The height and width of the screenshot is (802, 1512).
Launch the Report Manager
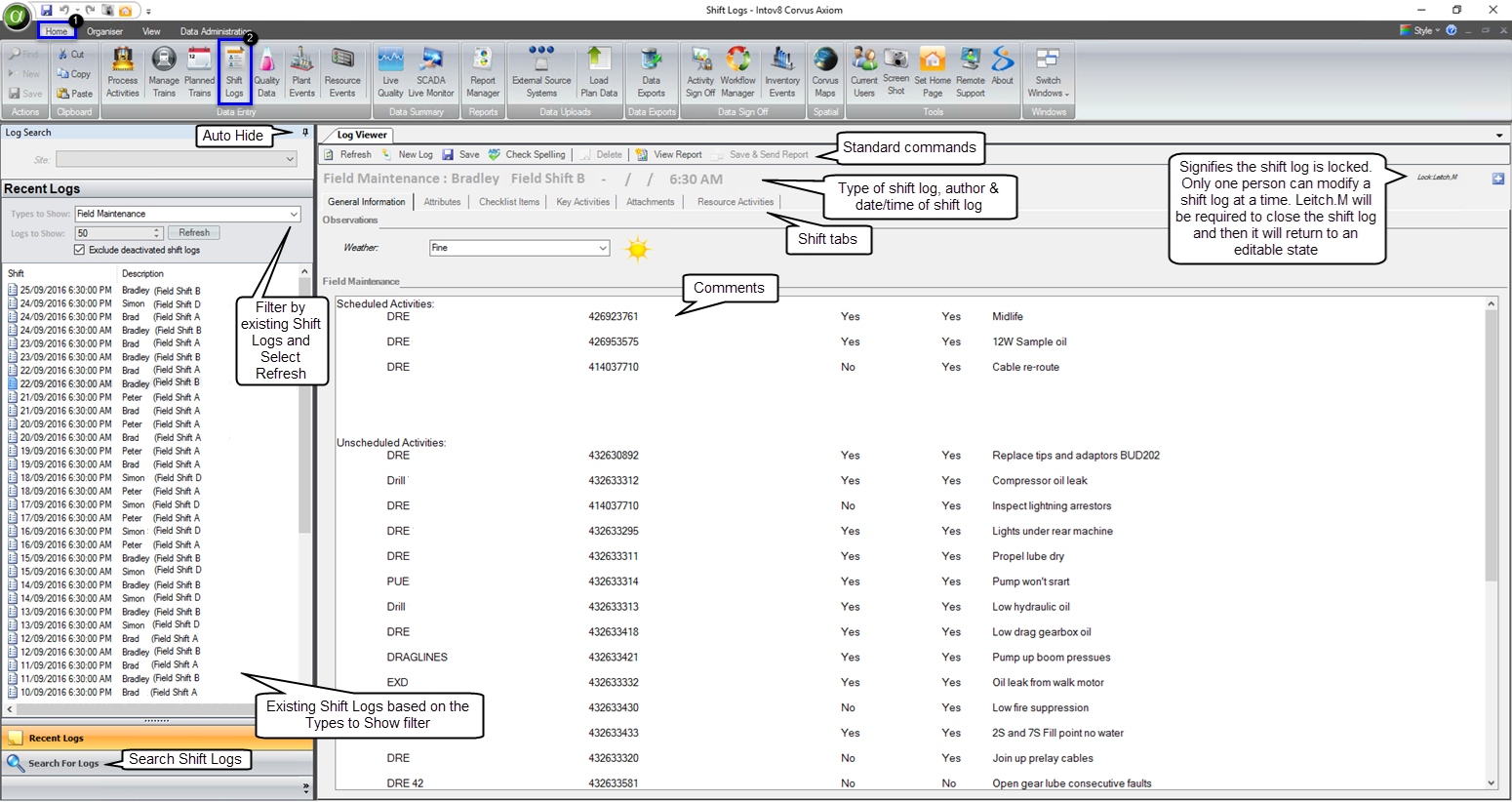click(x=483, y=72)
